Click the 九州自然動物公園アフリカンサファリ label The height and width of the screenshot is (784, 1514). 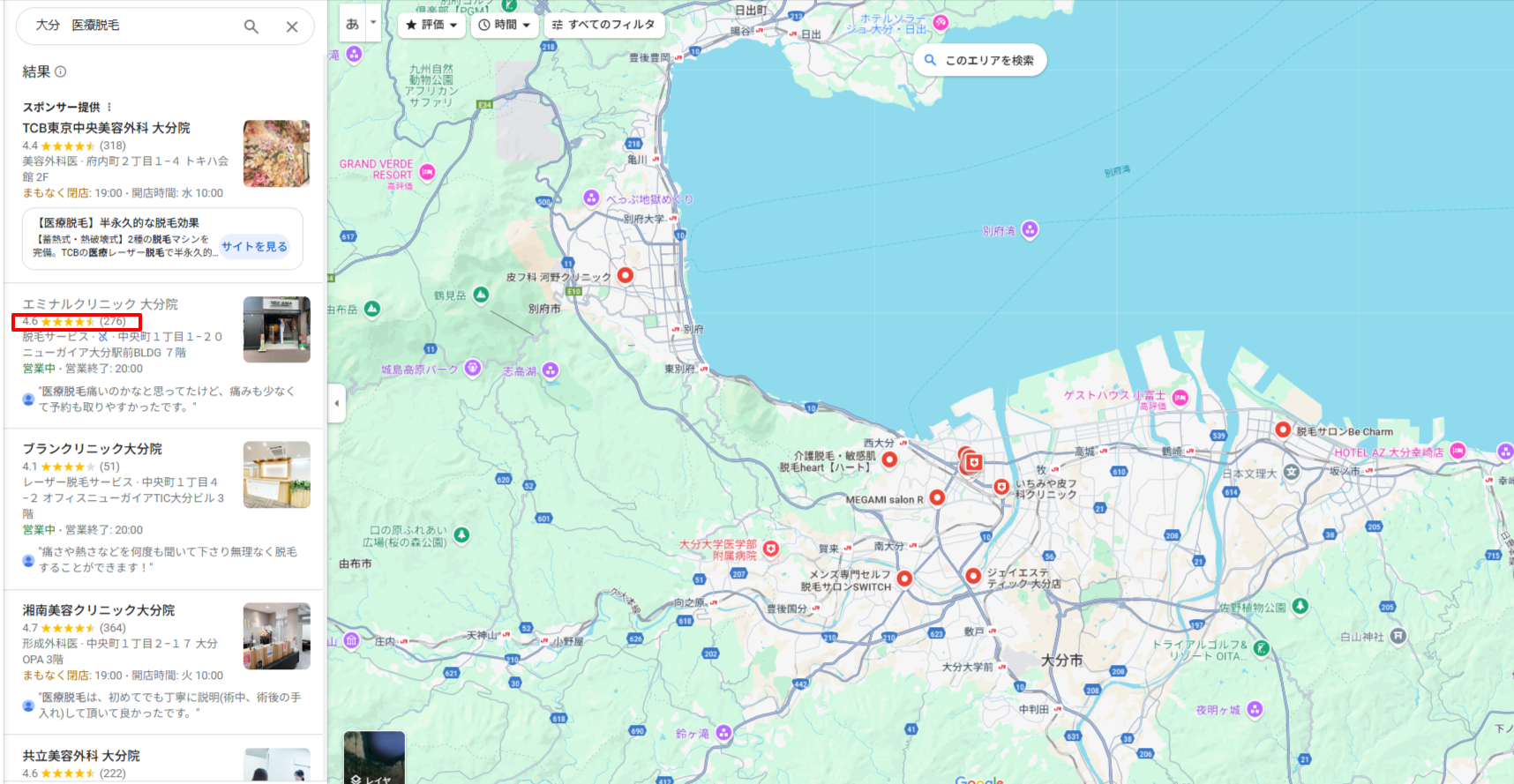coord(431,86)
